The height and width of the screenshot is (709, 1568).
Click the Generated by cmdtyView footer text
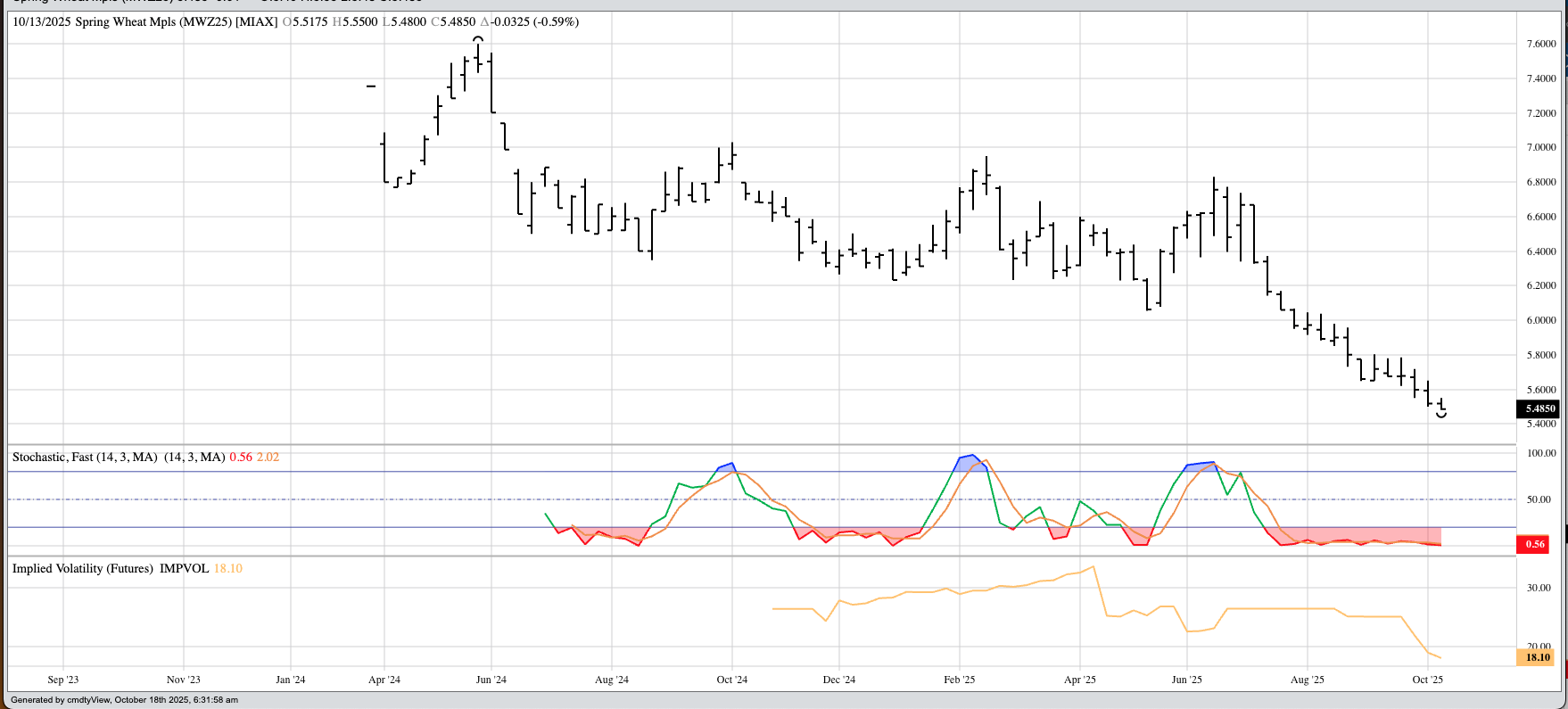click(124, 700)
